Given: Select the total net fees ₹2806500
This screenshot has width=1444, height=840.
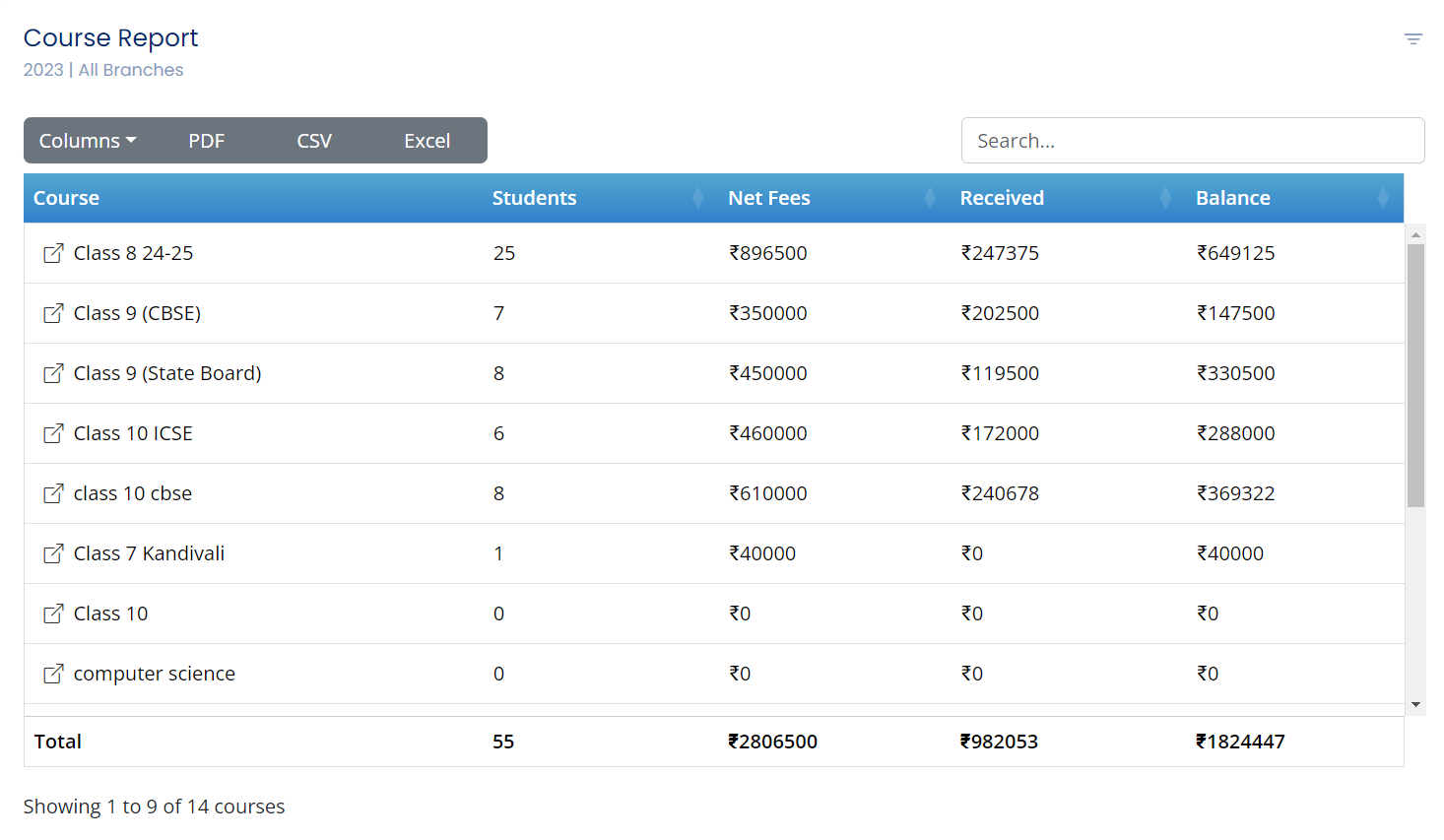Looking at the screenshot, I should (773, 742).
